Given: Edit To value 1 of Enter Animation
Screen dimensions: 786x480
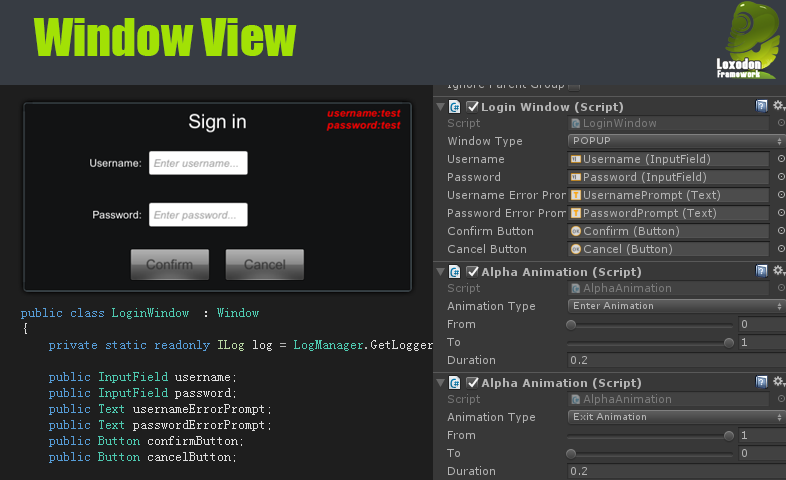Looking at the screenshot, I should click(762, 342).
